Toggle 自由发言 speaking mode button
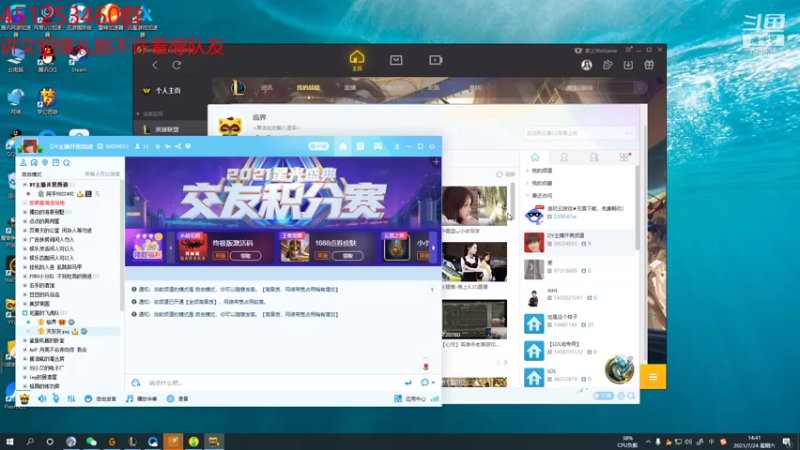Image resolution: width=800 pixels, height=450 pixels. click(100, 398)
